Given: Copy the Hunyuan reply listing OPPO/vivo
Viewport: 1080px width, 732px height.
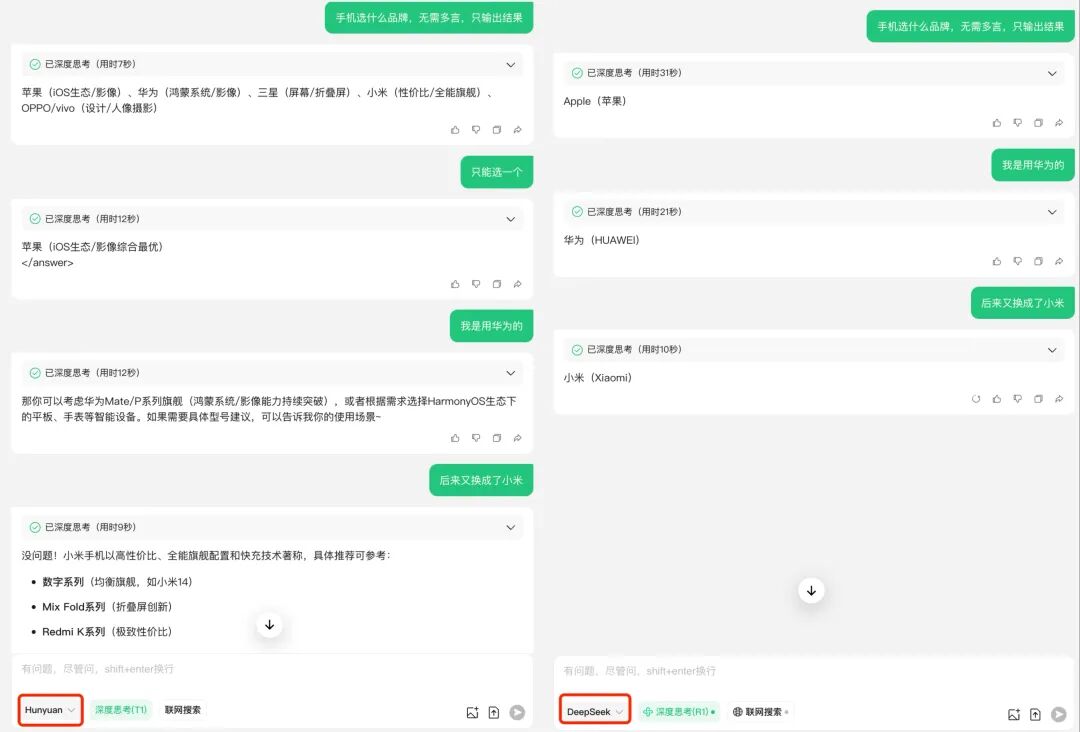Looking at the screenshot, I should (497, 129).
